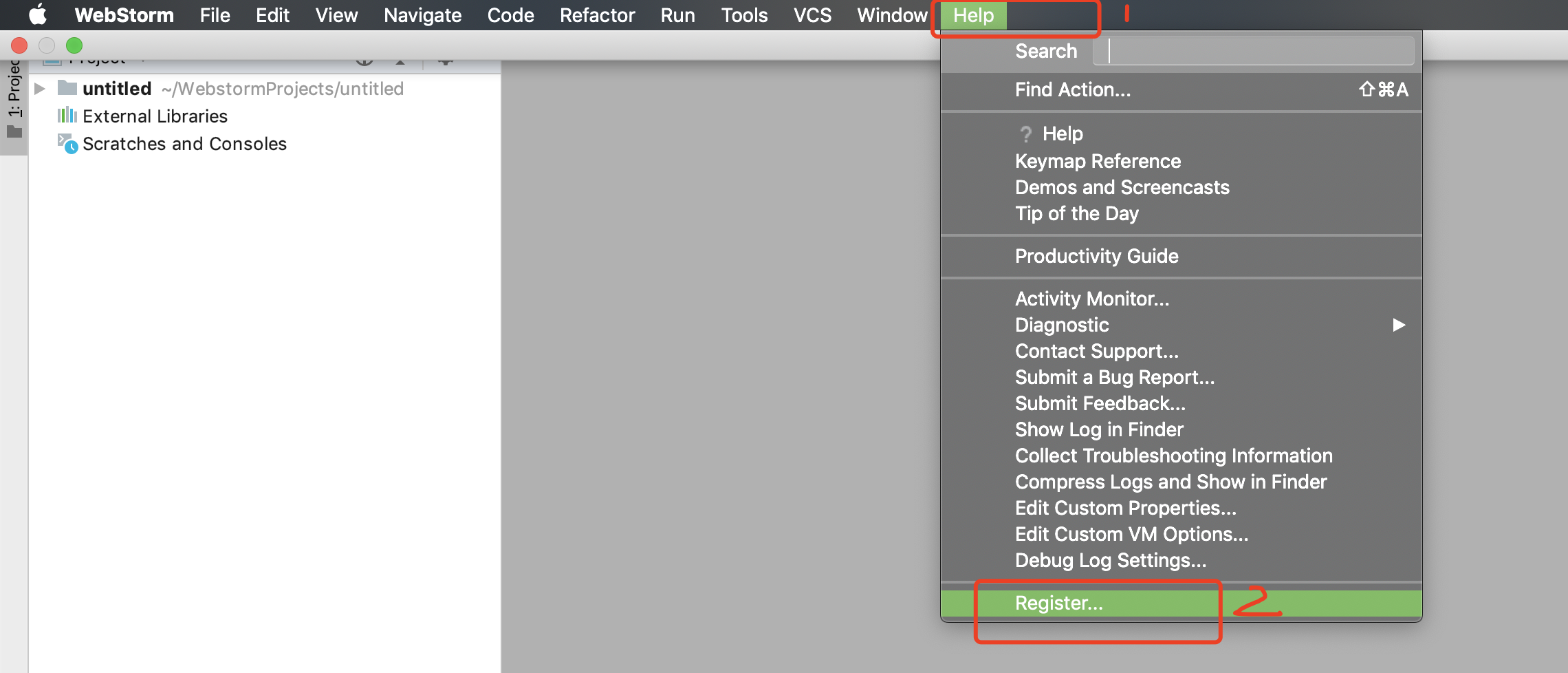Screen dimensions: 1568x673
Task: Select Collect Troubleshooting Information
Action: coord(1181,456)
